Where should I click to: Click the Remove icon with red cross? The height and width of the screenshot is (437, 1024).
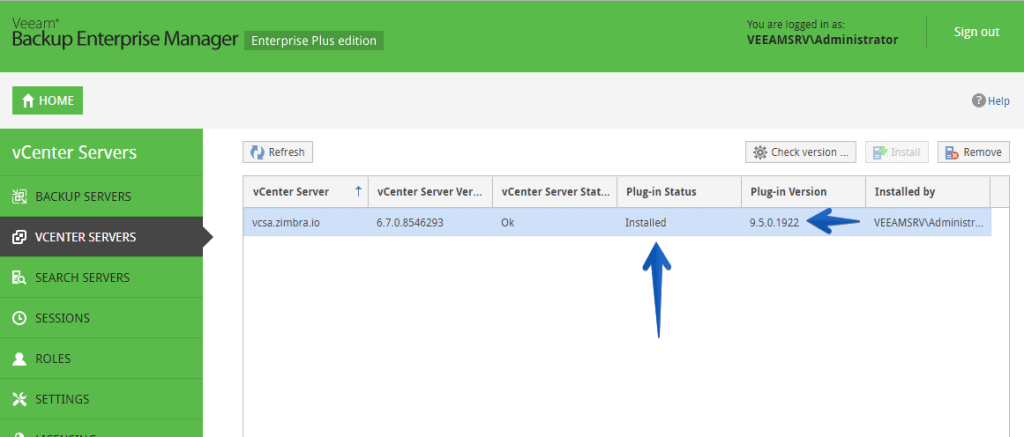coord(952,152)
